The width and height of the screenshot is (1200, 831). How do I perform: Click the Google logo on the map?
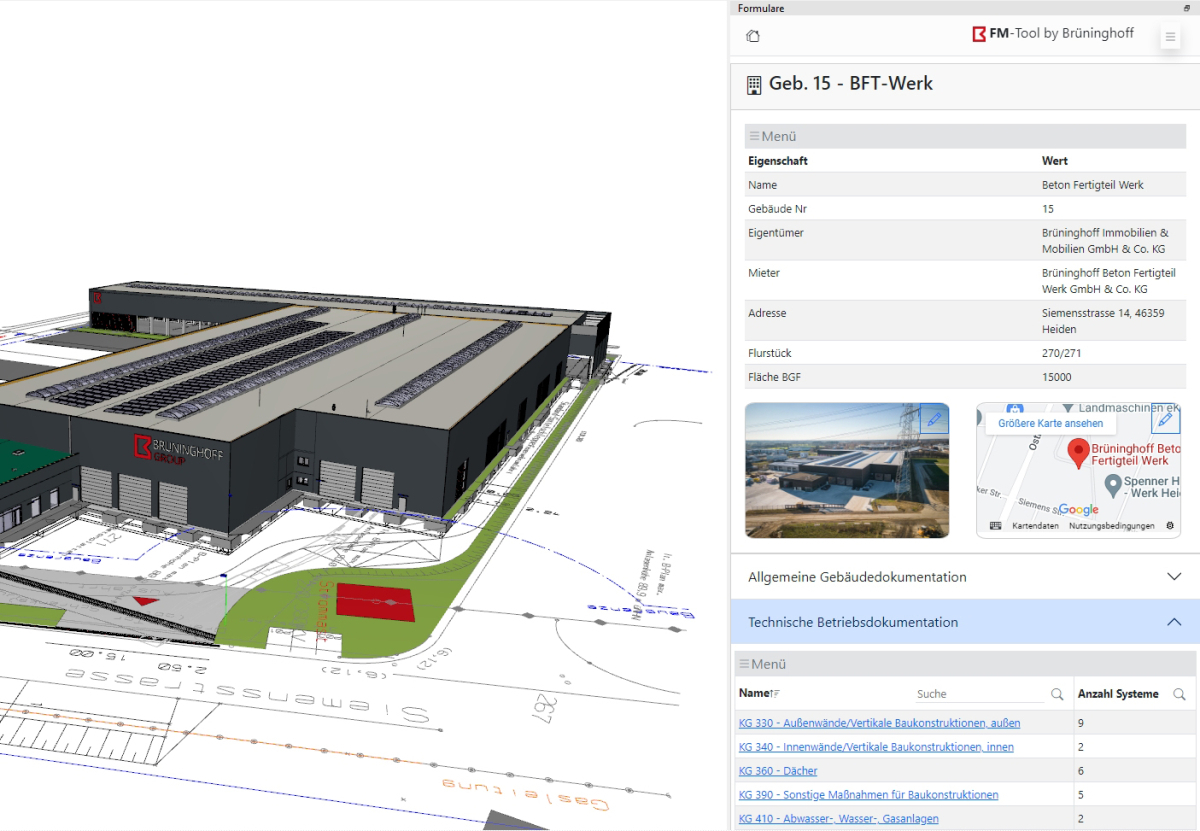coord(1078,510)
